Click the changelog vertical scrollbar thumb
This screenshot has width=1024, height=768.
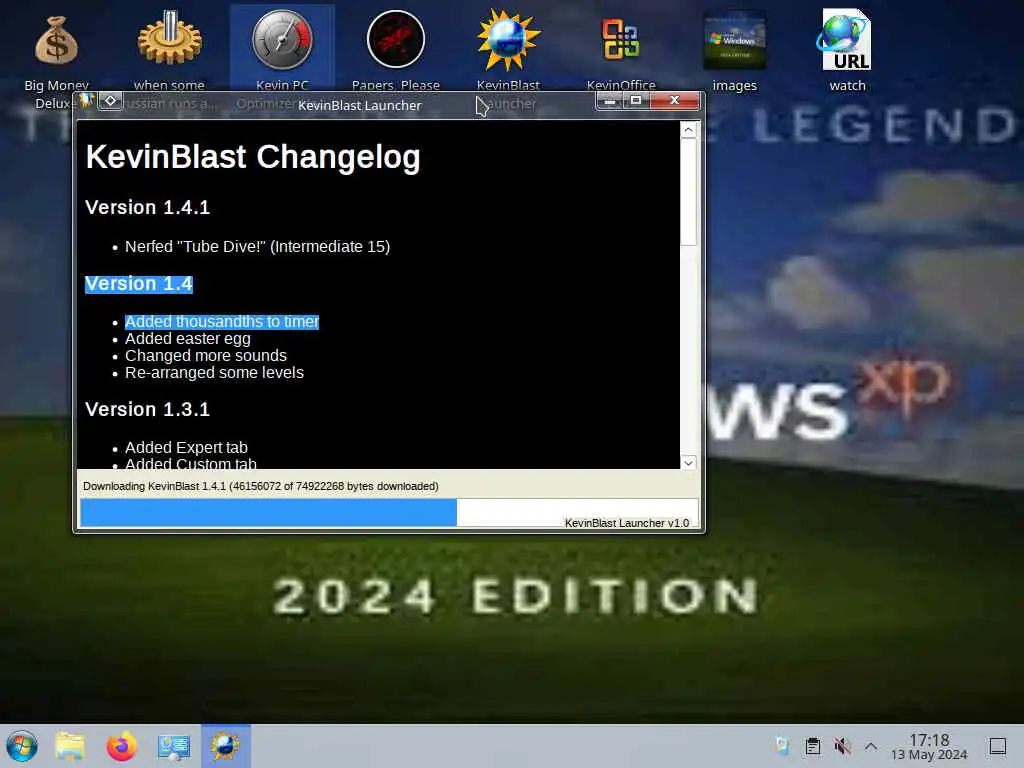688,192
